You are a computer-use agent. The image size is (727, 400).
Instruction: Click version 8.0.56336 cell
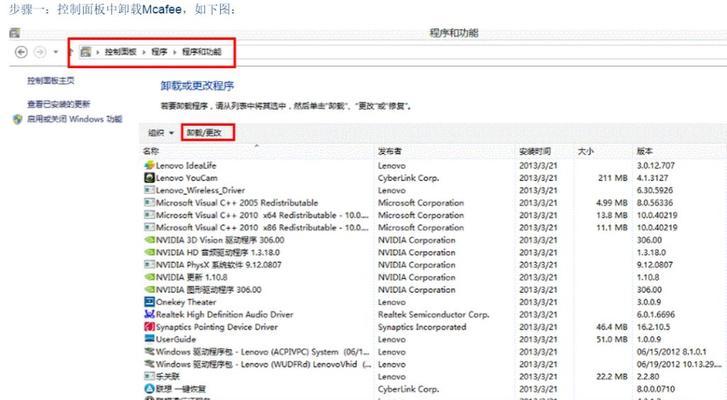[x=654, y=203]
